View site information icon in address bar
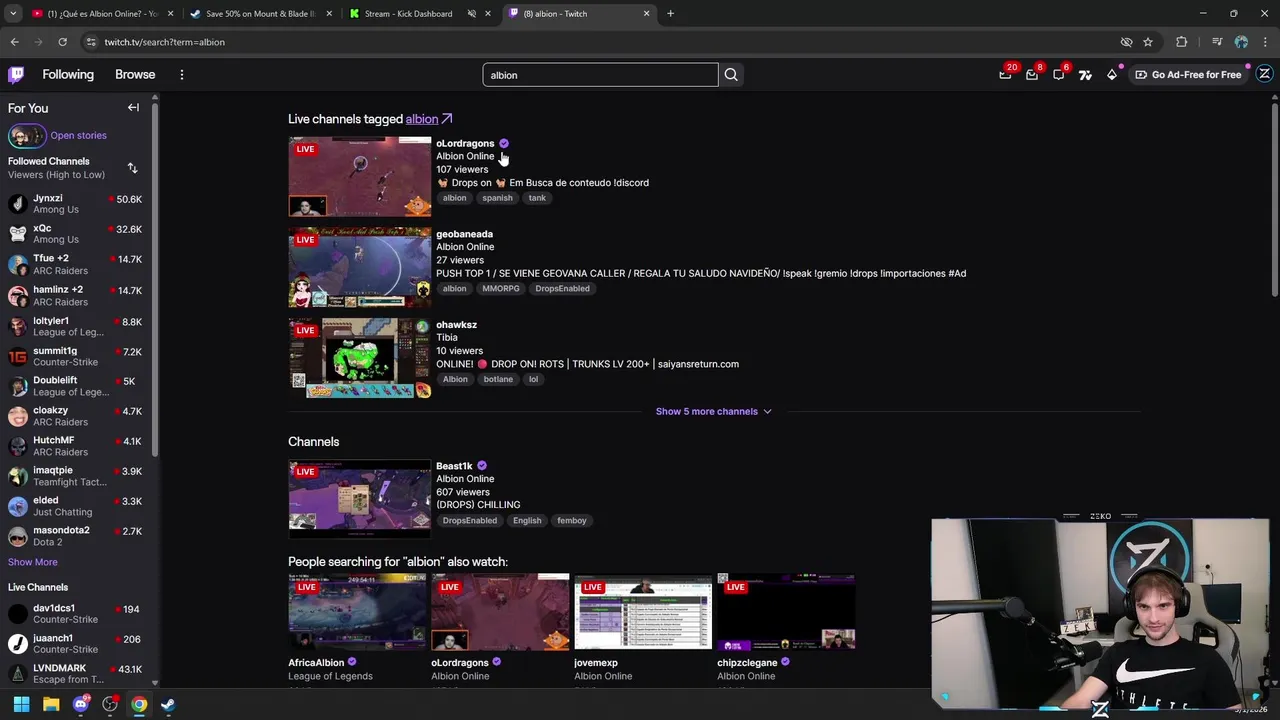The height and width of the screenshot is (720, 1280). click(90, 42)
